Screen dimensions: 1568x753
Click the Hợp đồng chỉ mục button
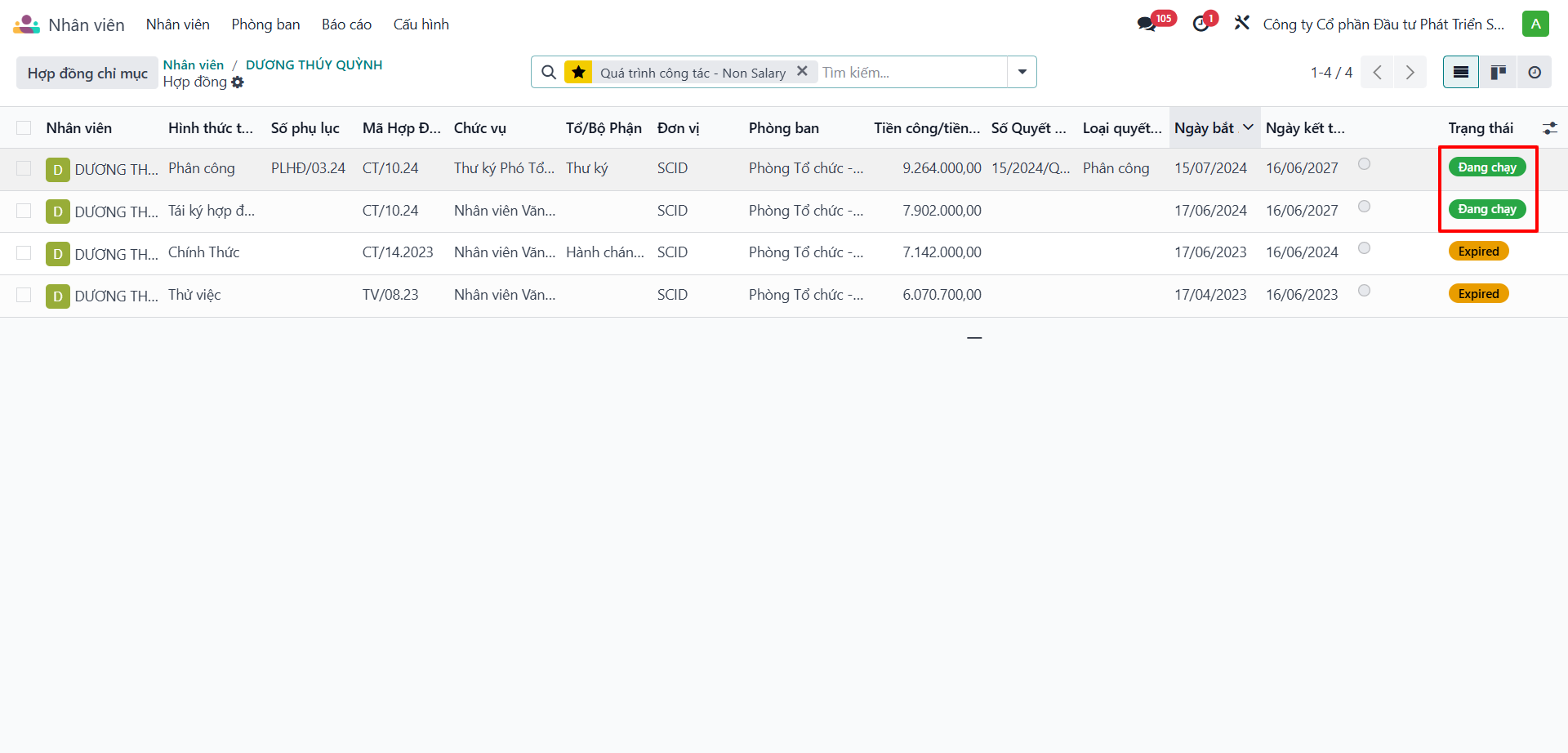click(87, 74)
